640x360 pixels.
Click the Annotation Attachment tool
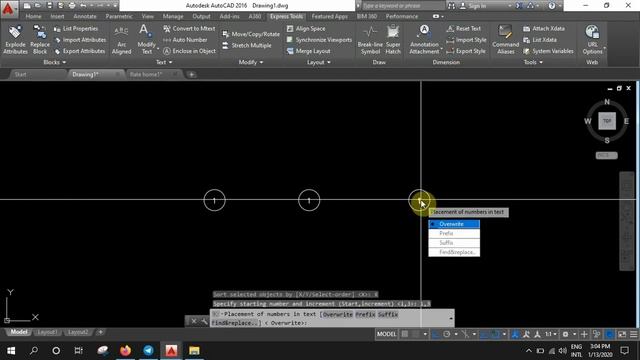tap(424, 39)
